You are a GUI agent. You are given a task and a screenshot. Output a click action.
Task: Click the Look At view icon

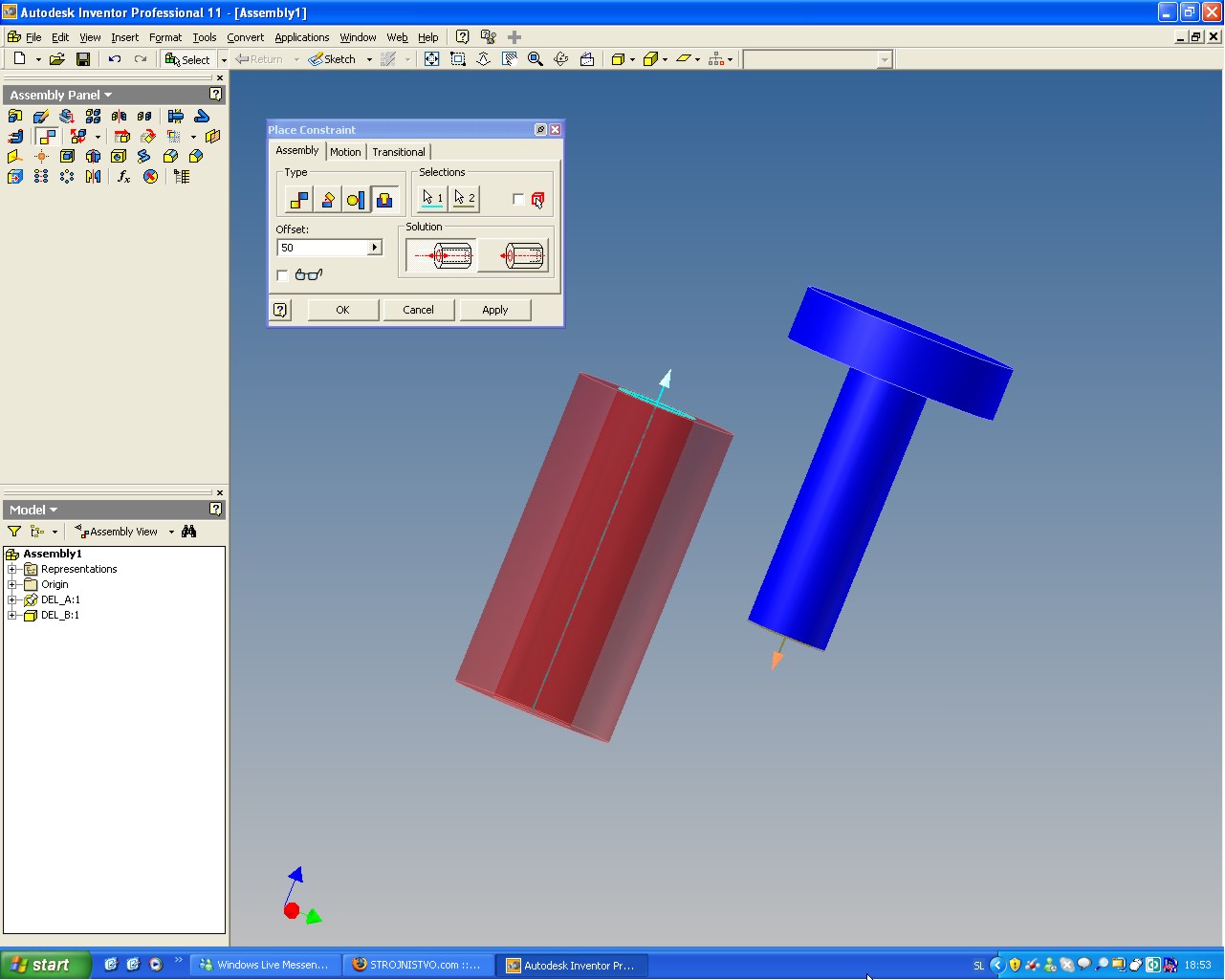[x=587, y=59]
